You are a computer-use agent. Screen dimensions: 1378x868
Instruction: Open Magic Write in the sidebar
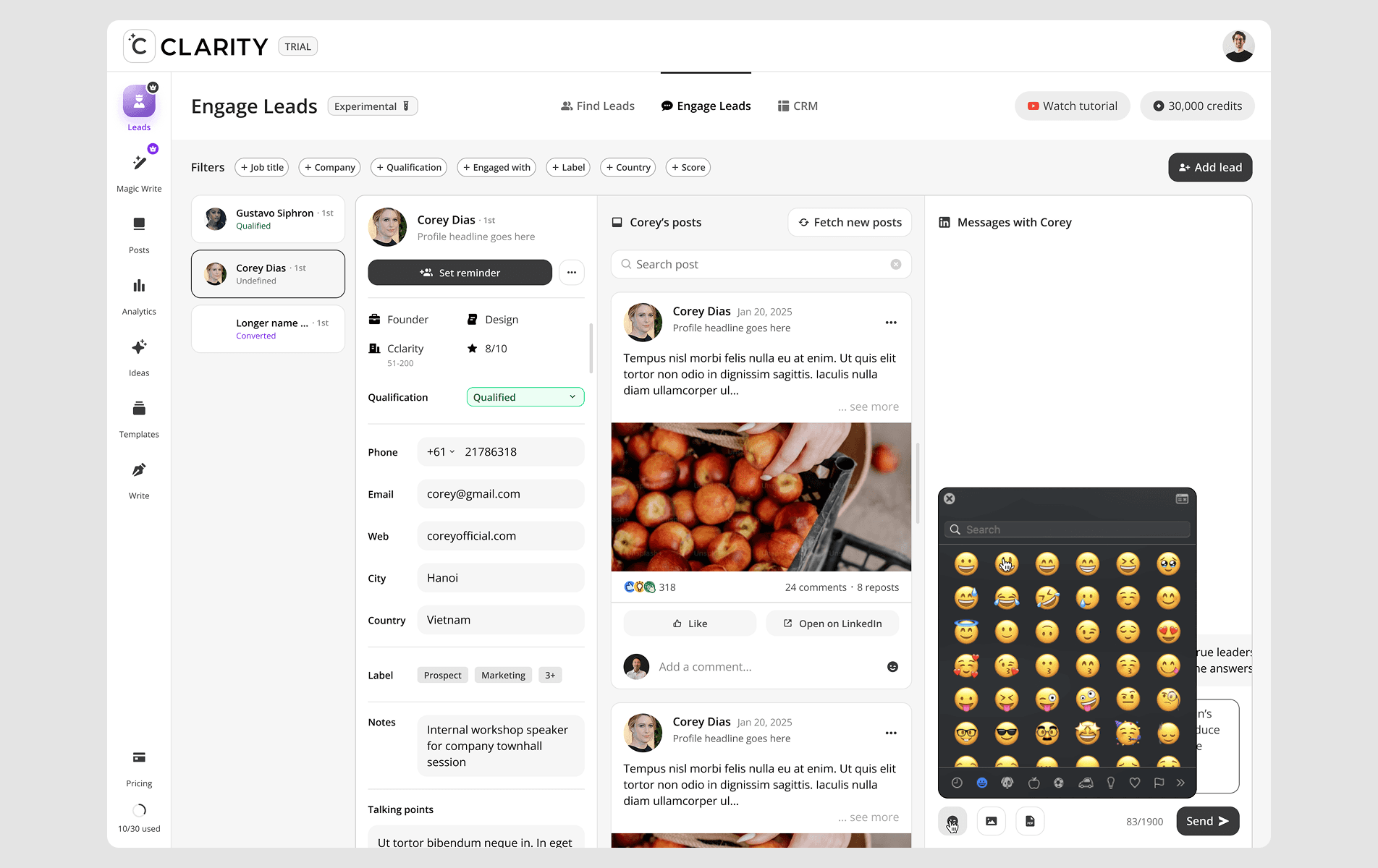tap(139, 174)
